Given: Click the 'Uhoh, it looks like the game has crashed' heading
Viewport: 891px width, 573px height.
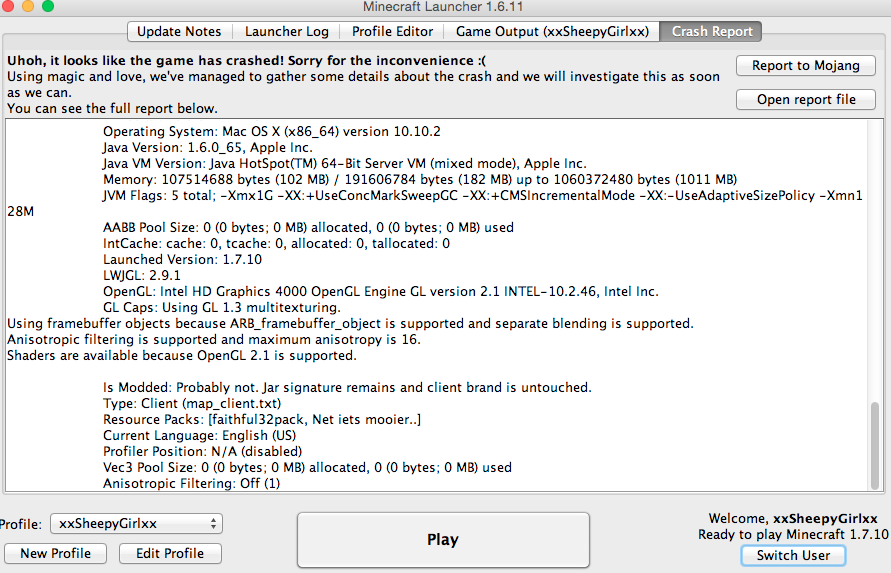Looking at the screenshot, I should tap(247, 60).
